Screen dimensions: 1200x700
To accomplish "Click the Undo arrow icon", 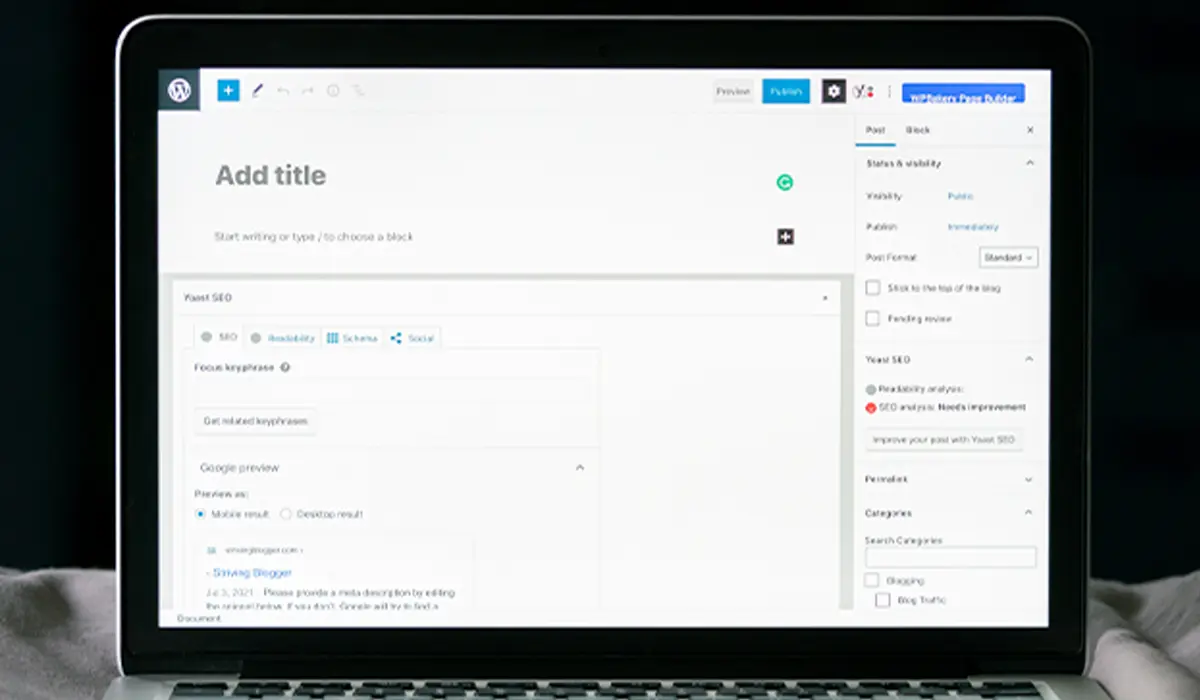I will tap(283, 91).
